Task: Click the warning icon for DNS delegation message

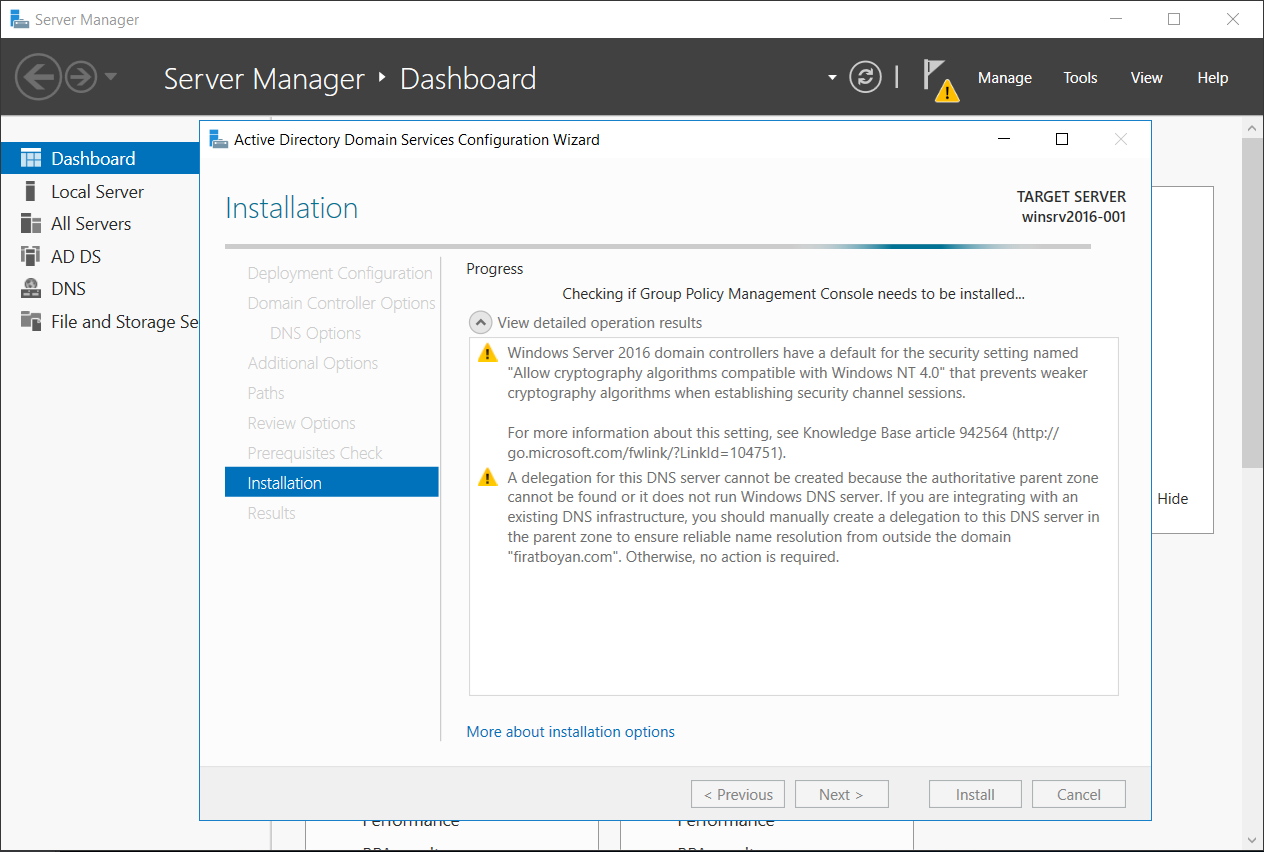Action: (x=487, y=477)
